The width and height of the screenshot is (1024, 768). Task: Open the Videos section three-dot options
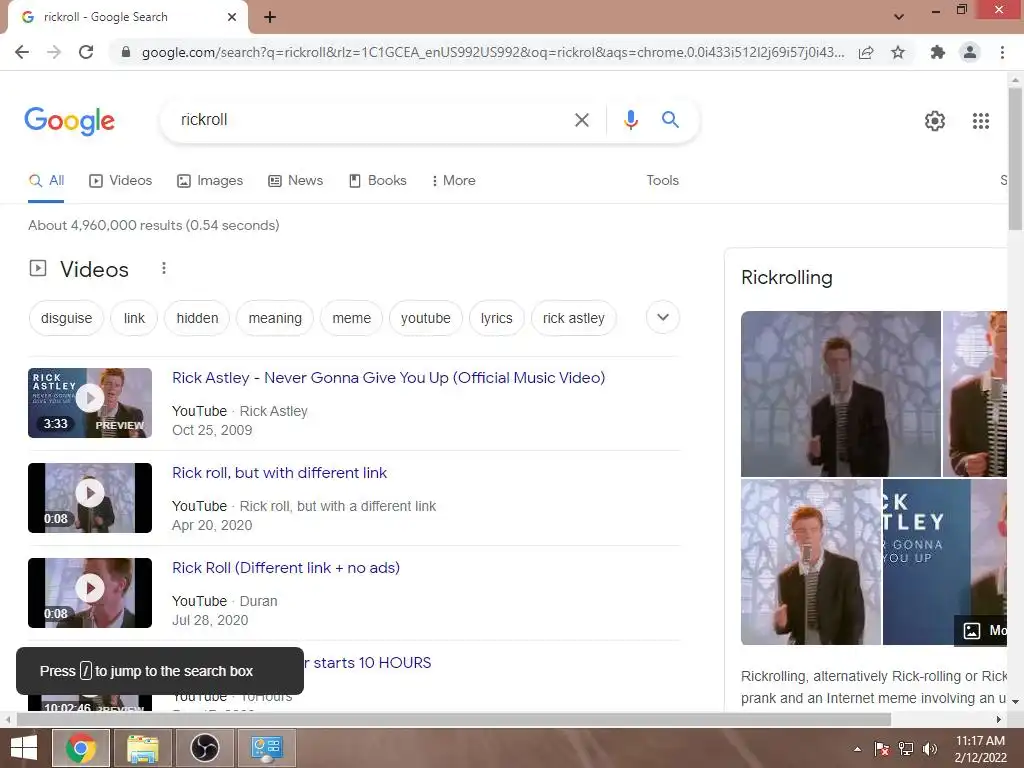(x=164, y=268)
